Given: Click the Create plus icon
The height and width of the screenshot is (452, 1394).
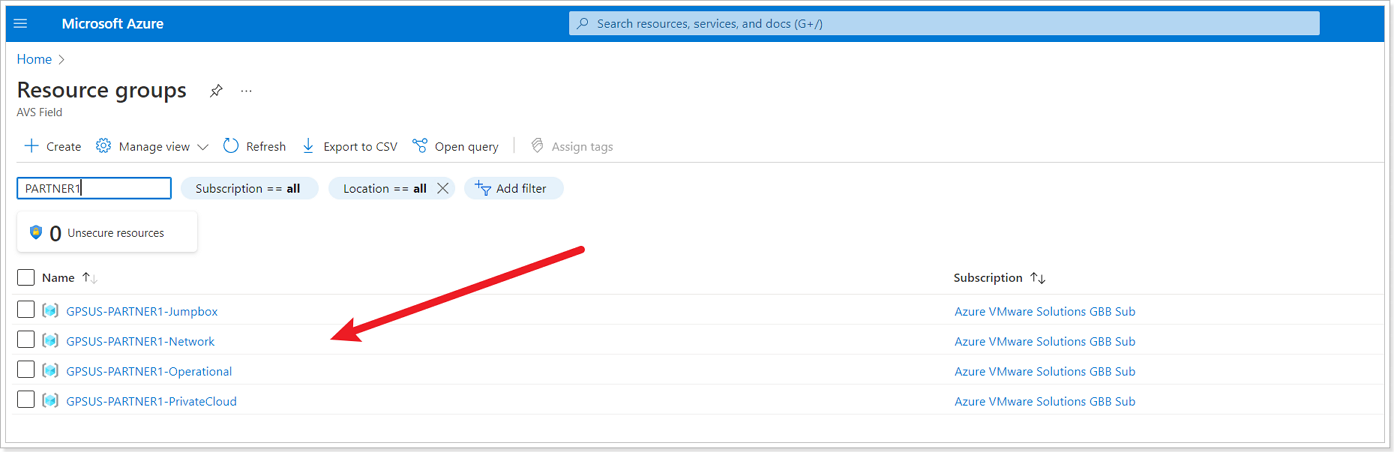Looking at the screenshot, I should (31, 146).
